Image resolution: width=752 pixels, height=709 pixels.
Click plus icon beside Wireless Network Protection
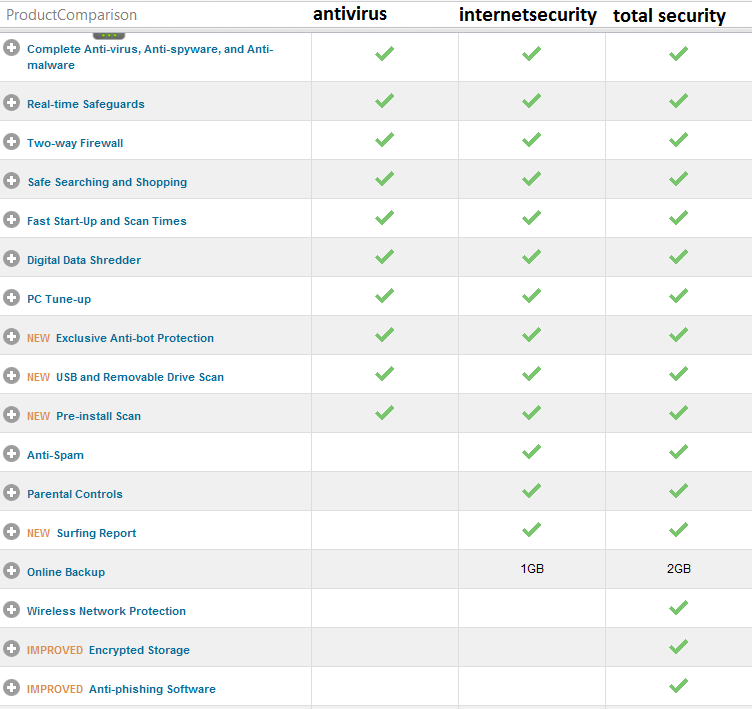pyautogui.click(x=12, y=610)
